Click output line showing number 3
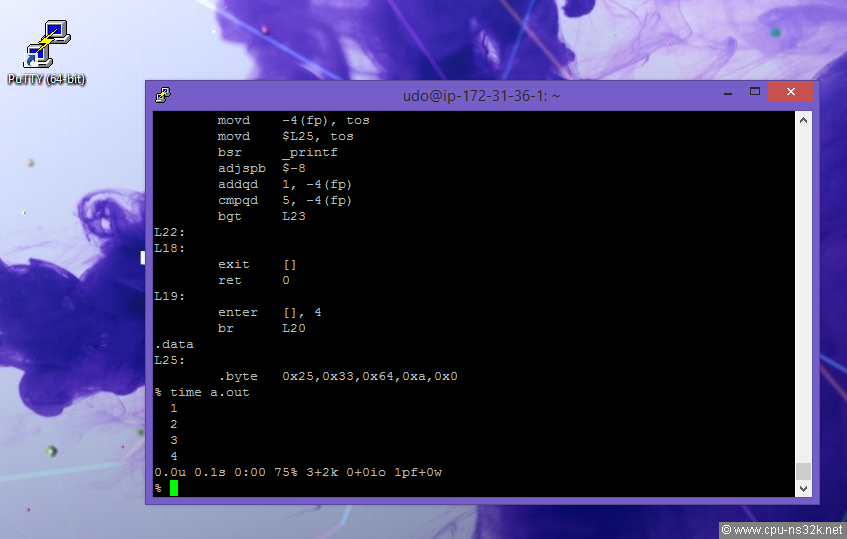Viewport: 847px width, 539px height. [174, 440]
